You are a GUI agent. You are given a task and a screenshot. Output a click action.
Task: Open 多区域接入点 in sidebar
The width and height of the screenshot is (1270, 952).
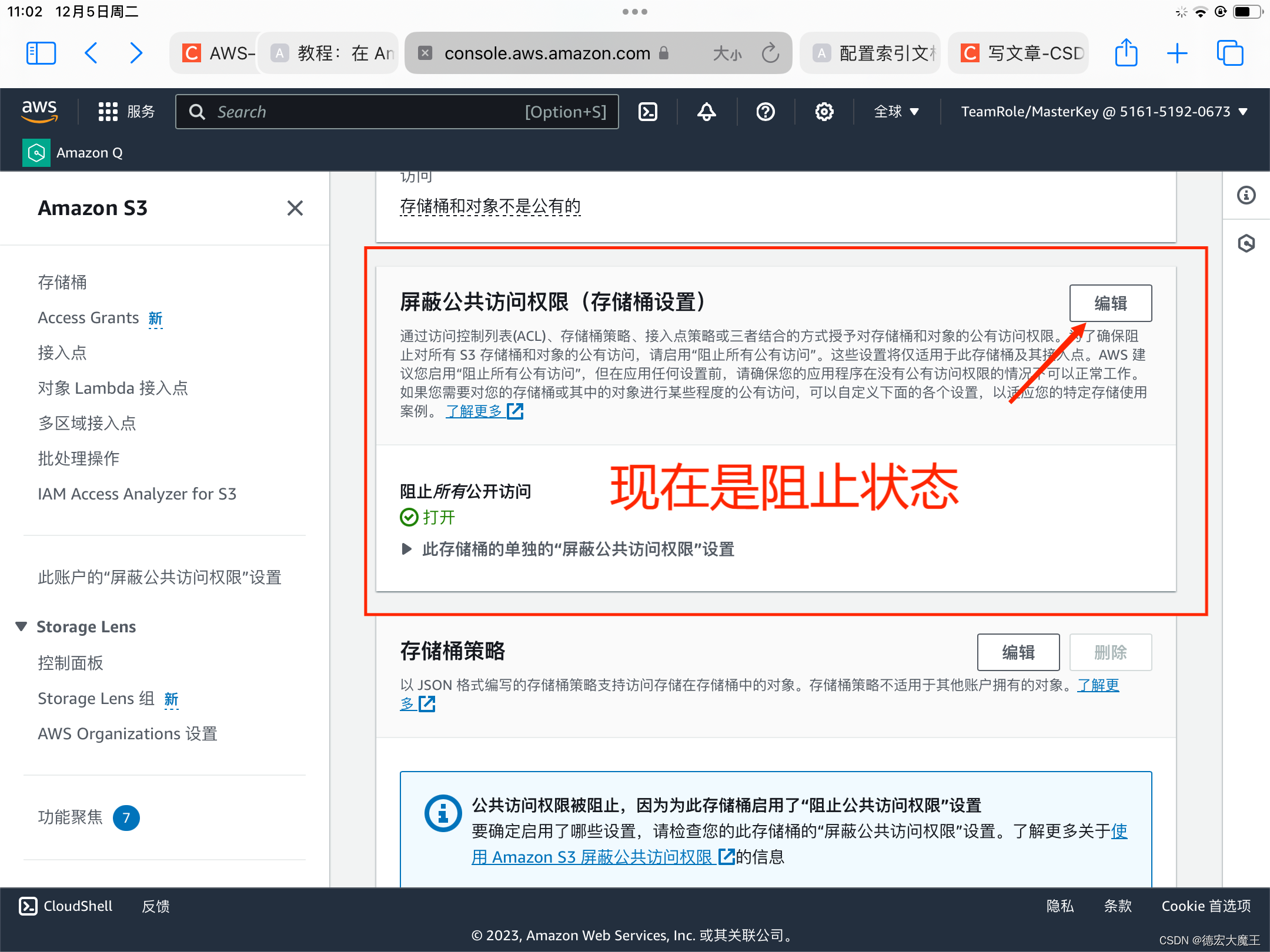[x=87, y=424]
